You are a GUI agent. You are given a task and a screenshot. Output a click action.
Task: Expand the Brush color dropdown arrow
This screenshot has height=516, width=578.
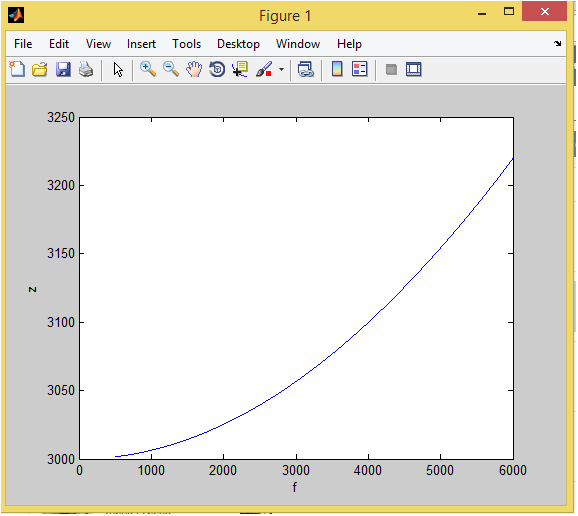pos(281,69)
